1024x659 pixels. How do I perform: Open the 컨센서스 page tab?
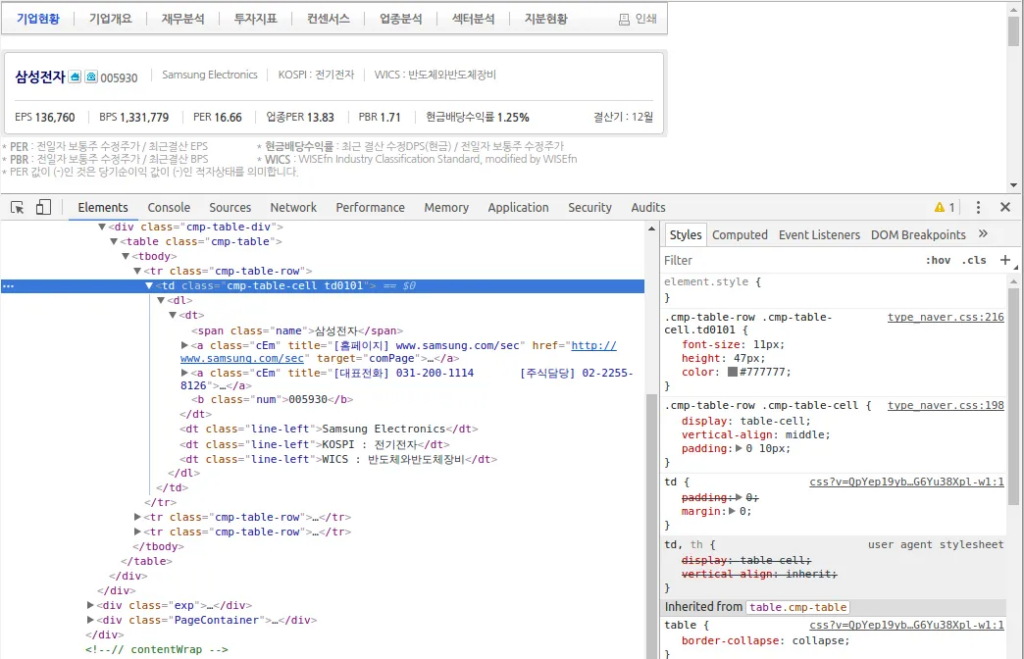(x=328, y=19)
